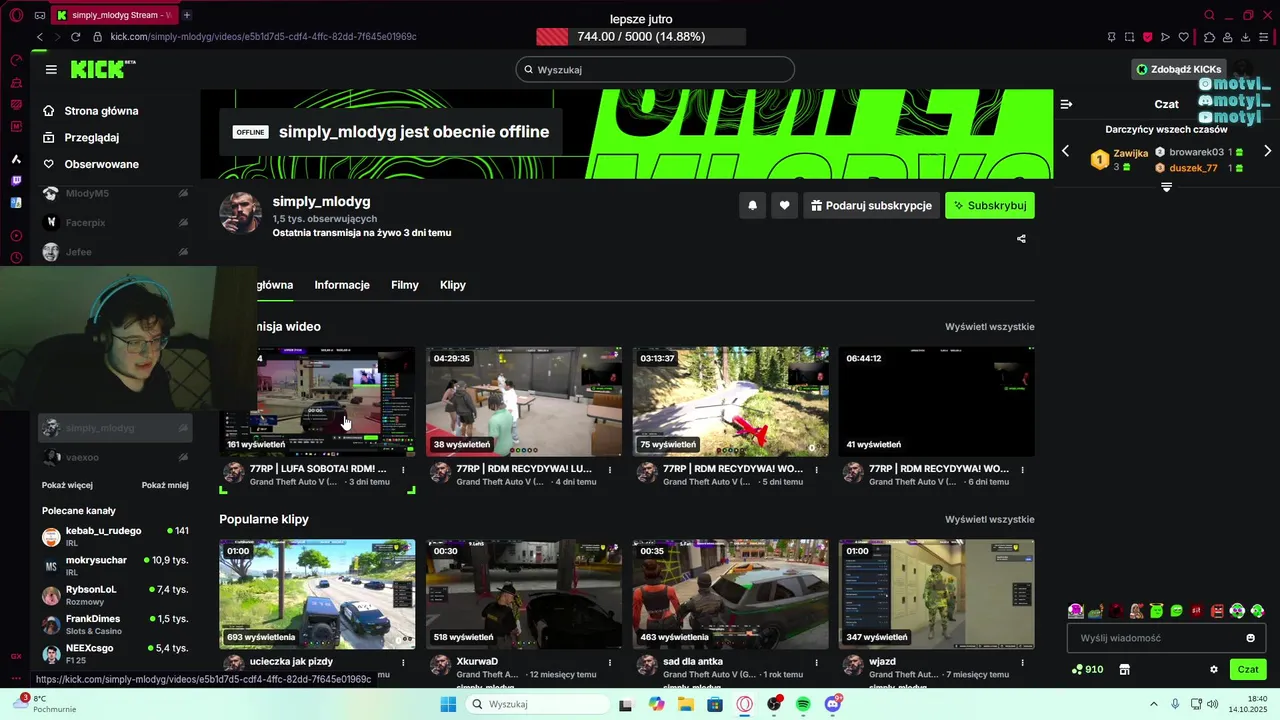Screen dimensions: 1280x720
Task: Switch to the Klipy tab
Action: pyautogui.click(x=453, y=285)
